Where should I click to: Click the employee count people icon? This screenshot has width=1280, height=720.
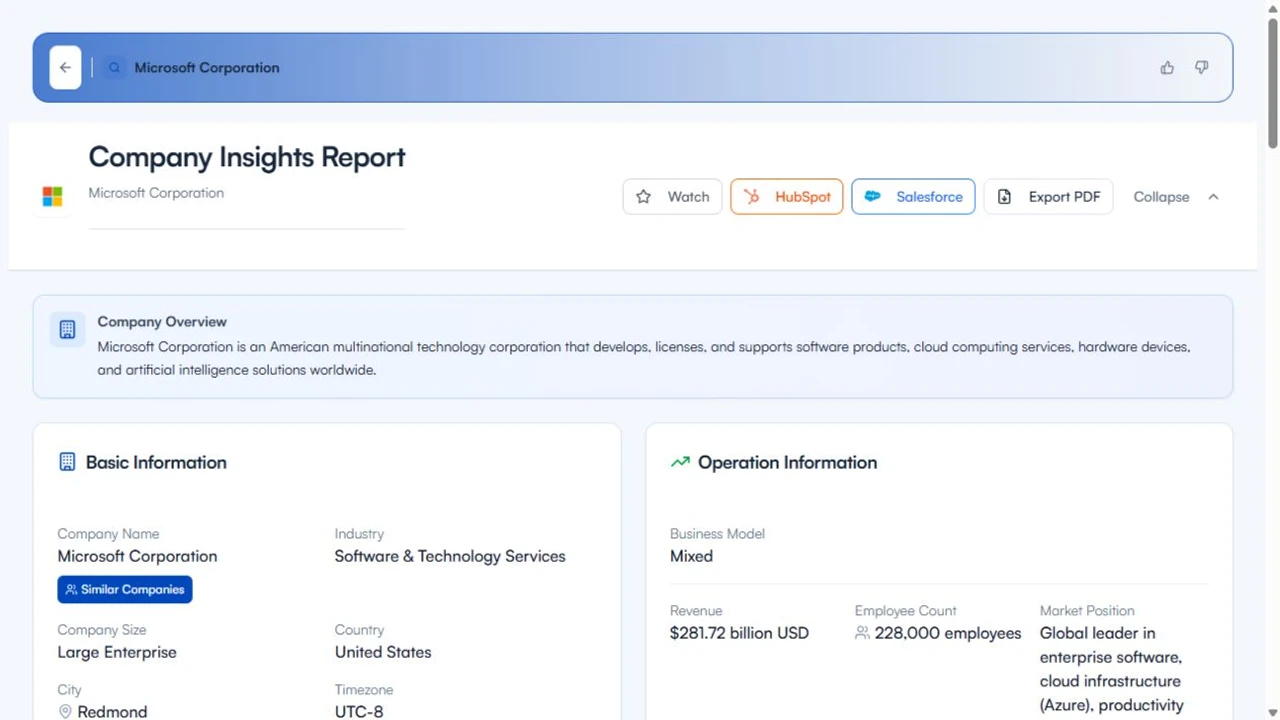pos(862,633)
